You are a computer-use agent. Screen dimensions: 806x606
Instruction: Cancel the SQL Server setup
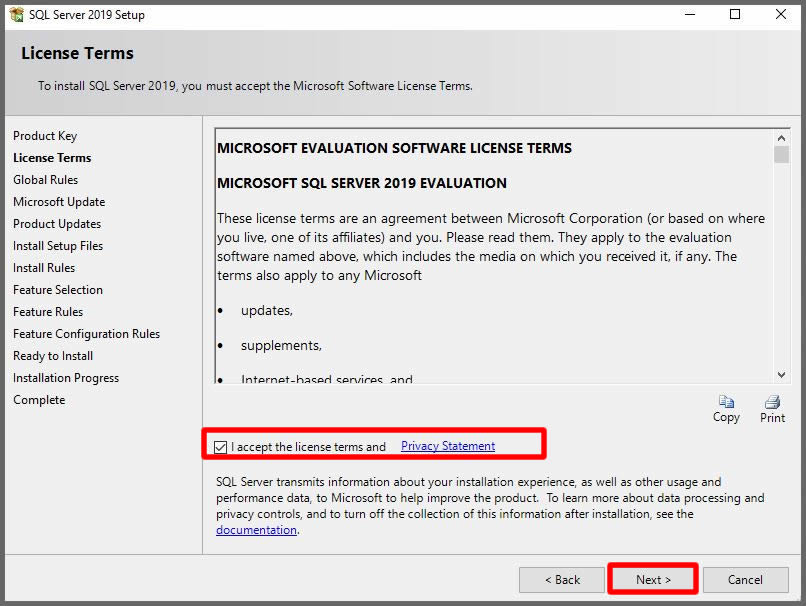[x=745, y=580]
